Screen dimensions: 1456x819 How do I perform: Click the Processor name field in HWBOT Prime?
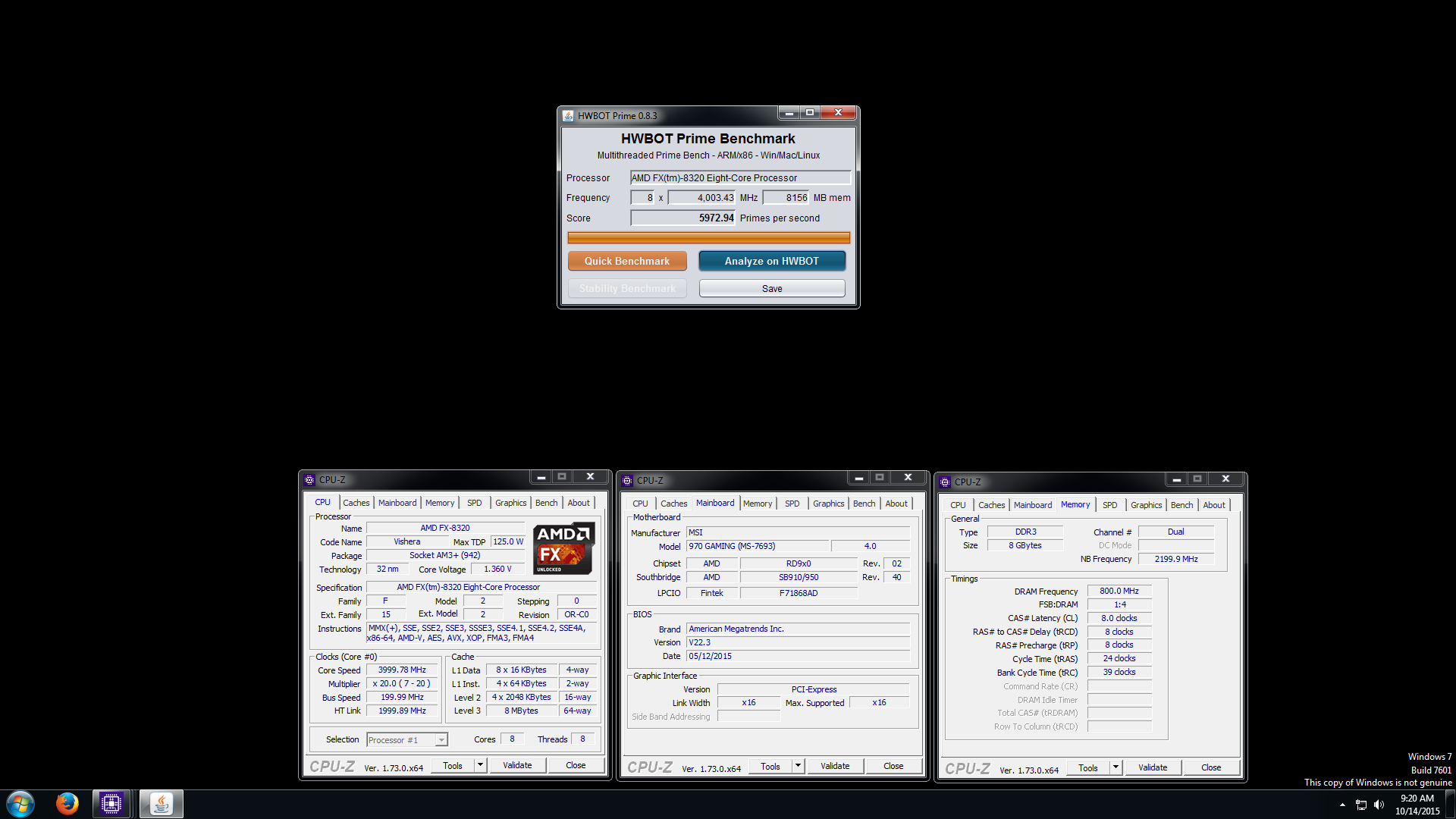click(x=740, y=178)
